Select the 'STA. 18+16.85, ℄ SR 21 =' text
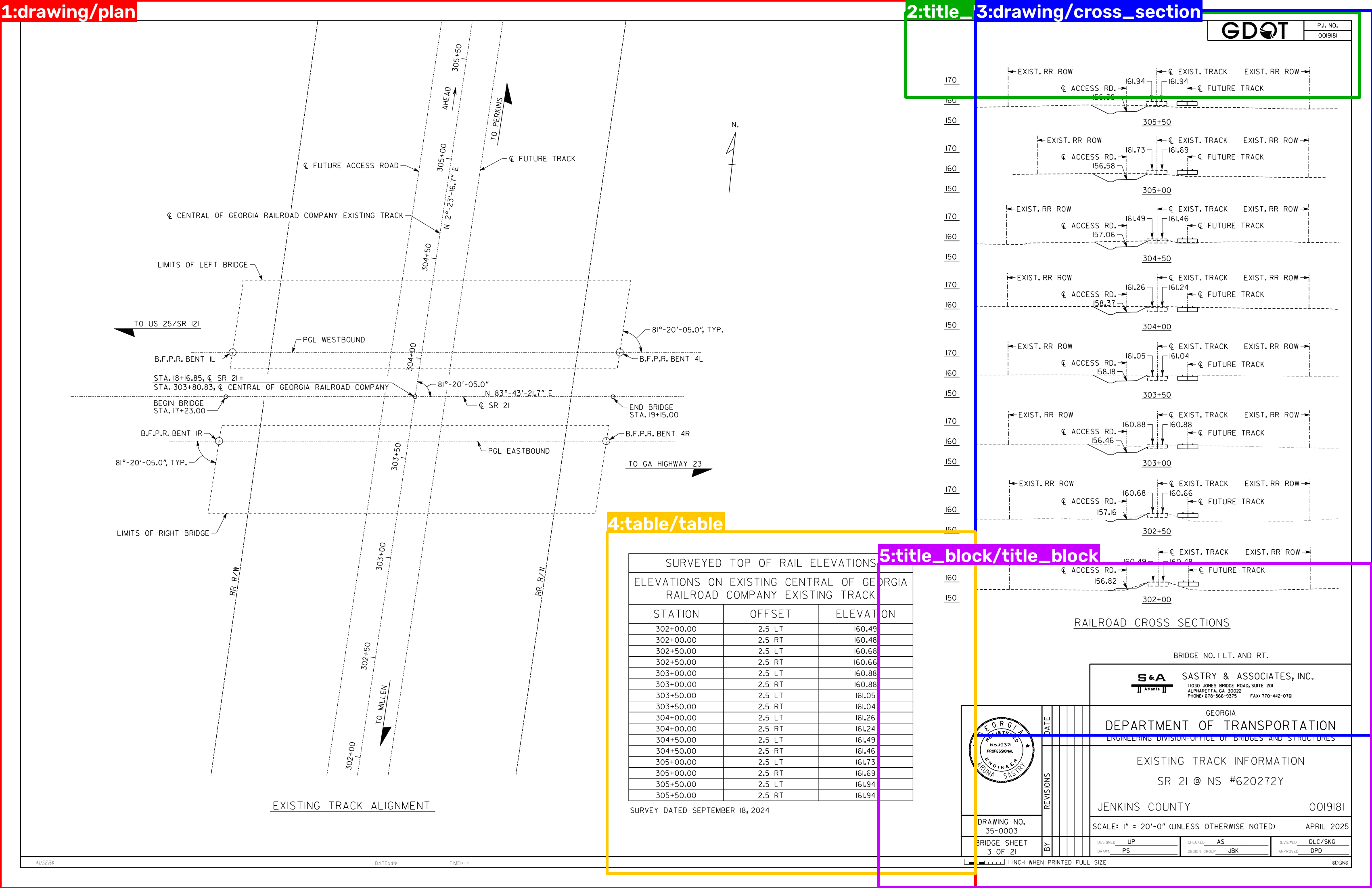 pos(198,378)
